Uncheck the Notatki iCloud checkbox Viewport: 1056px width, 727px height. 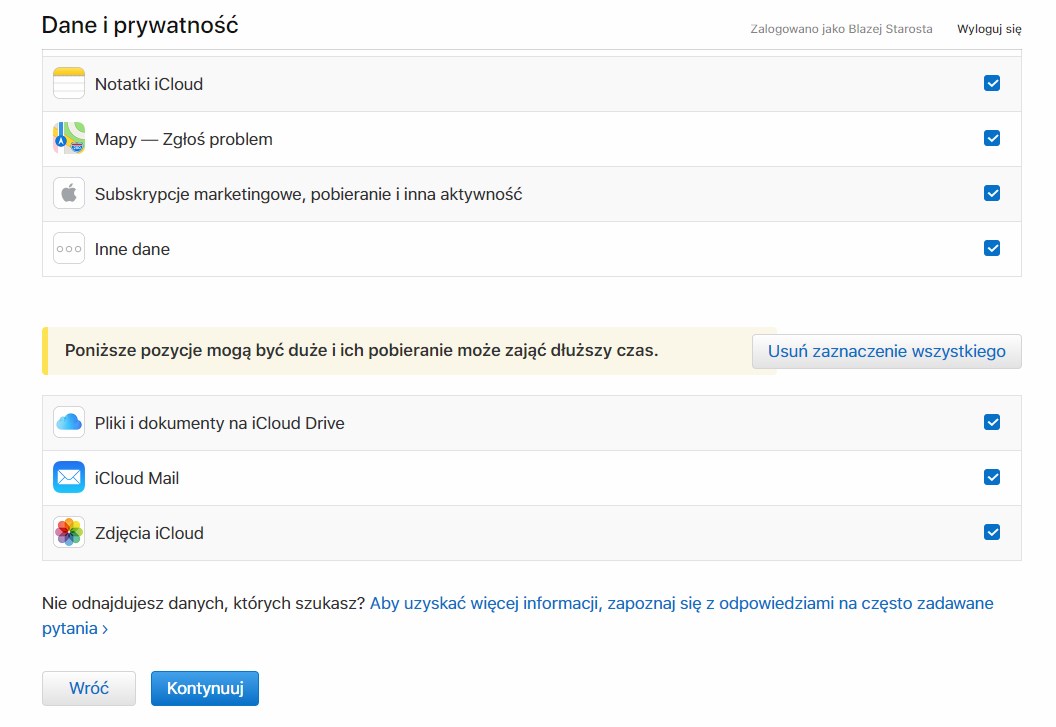pyautogui.click(x=992, y=83)
